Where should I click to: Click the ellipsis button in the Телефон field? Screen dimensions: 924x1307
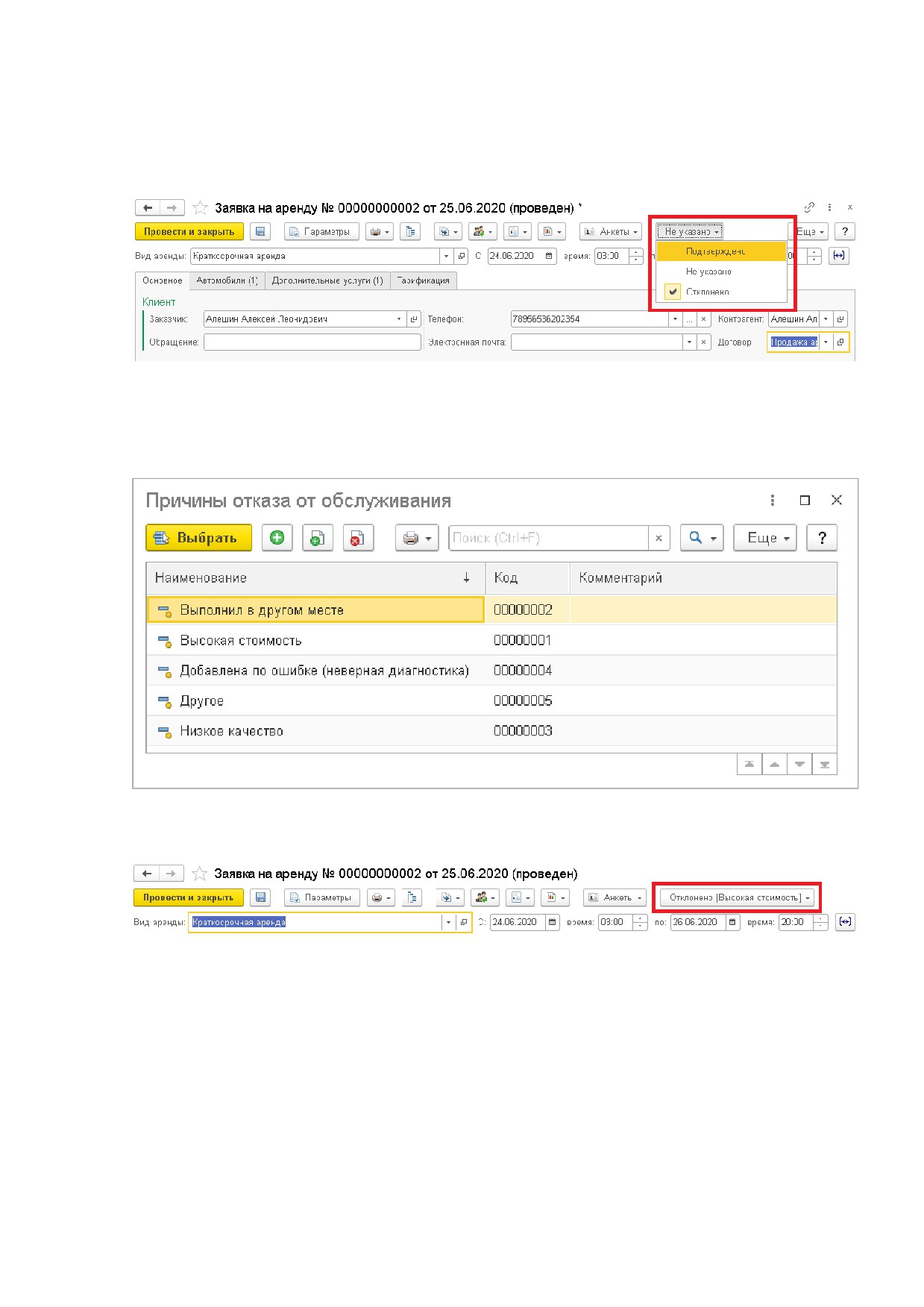point(690,319)
